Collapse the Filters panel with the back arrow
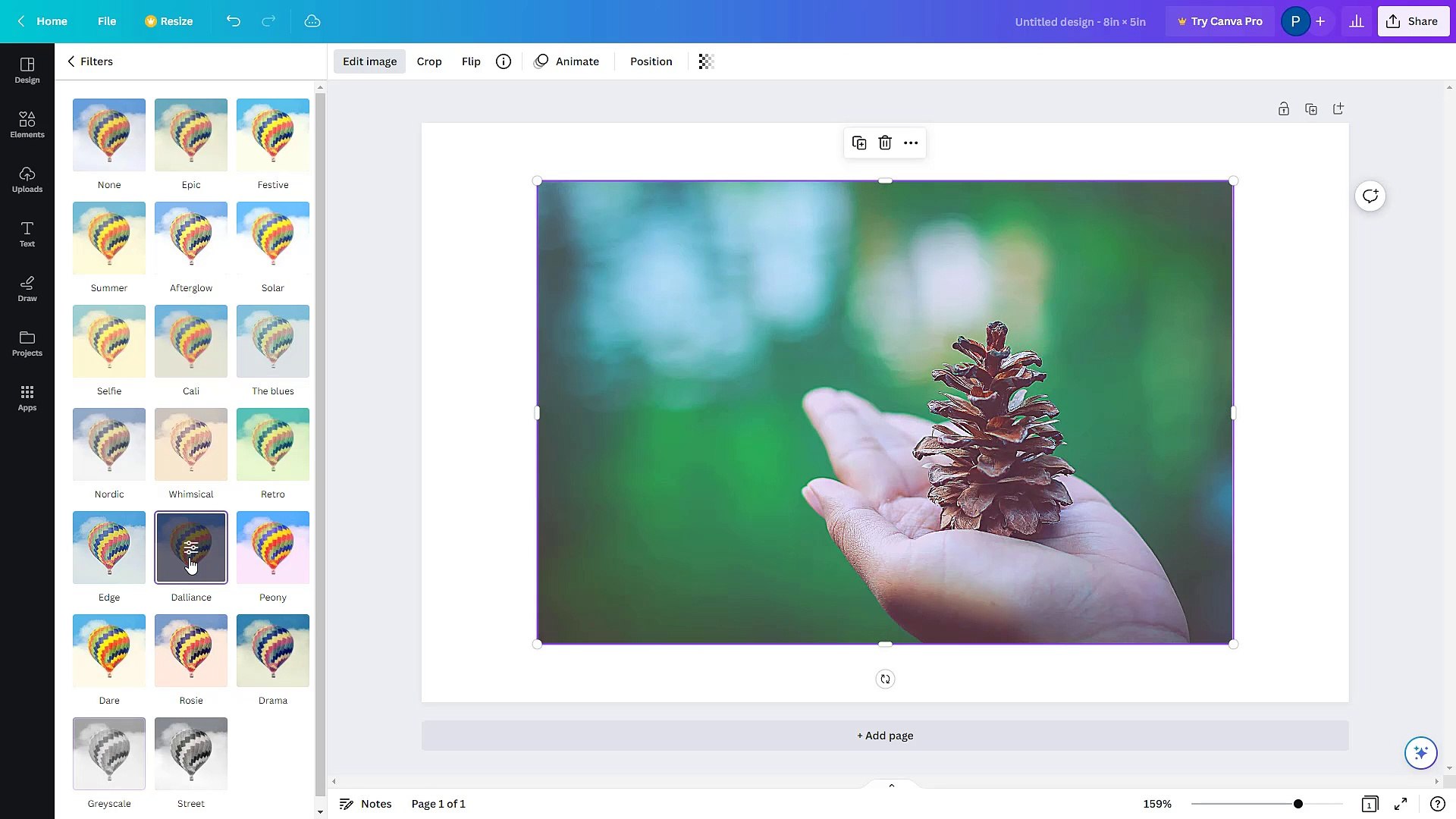Viewport: 1456px width, 819px height. pos(71,61)
